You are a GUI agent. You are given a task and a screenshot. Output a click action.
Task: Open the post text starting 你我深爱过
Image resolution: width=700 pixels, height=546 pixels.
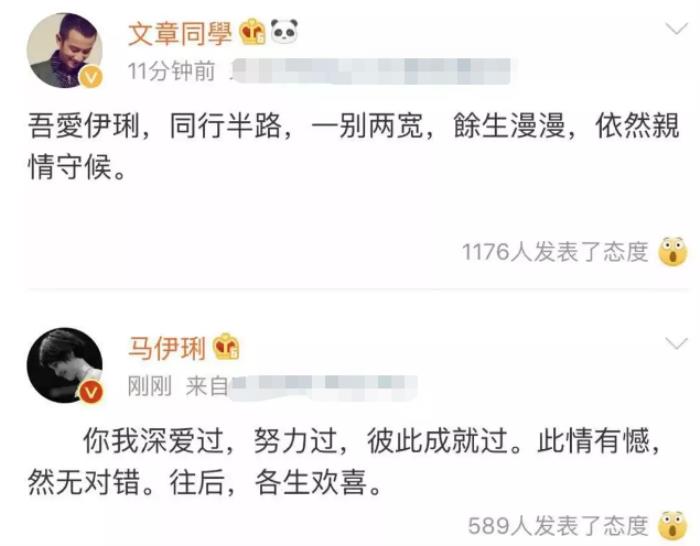click(344, 462)
